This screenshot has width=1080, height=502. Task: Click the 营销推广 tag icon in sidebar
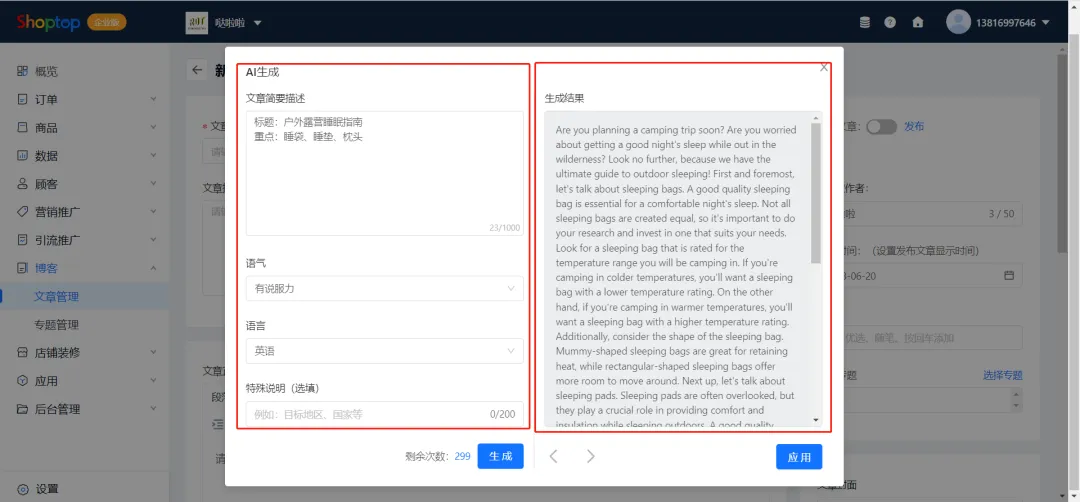click(x=23, y=211)
